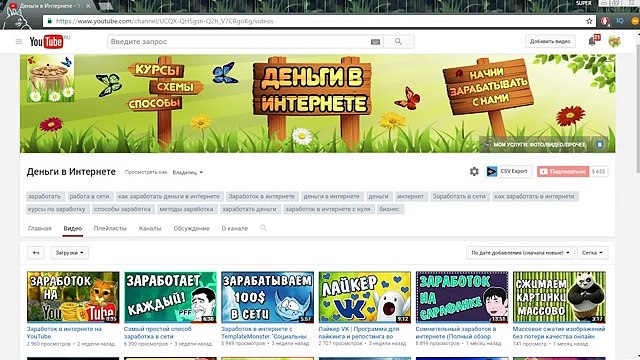Click the back arrow button above videos

36,253
